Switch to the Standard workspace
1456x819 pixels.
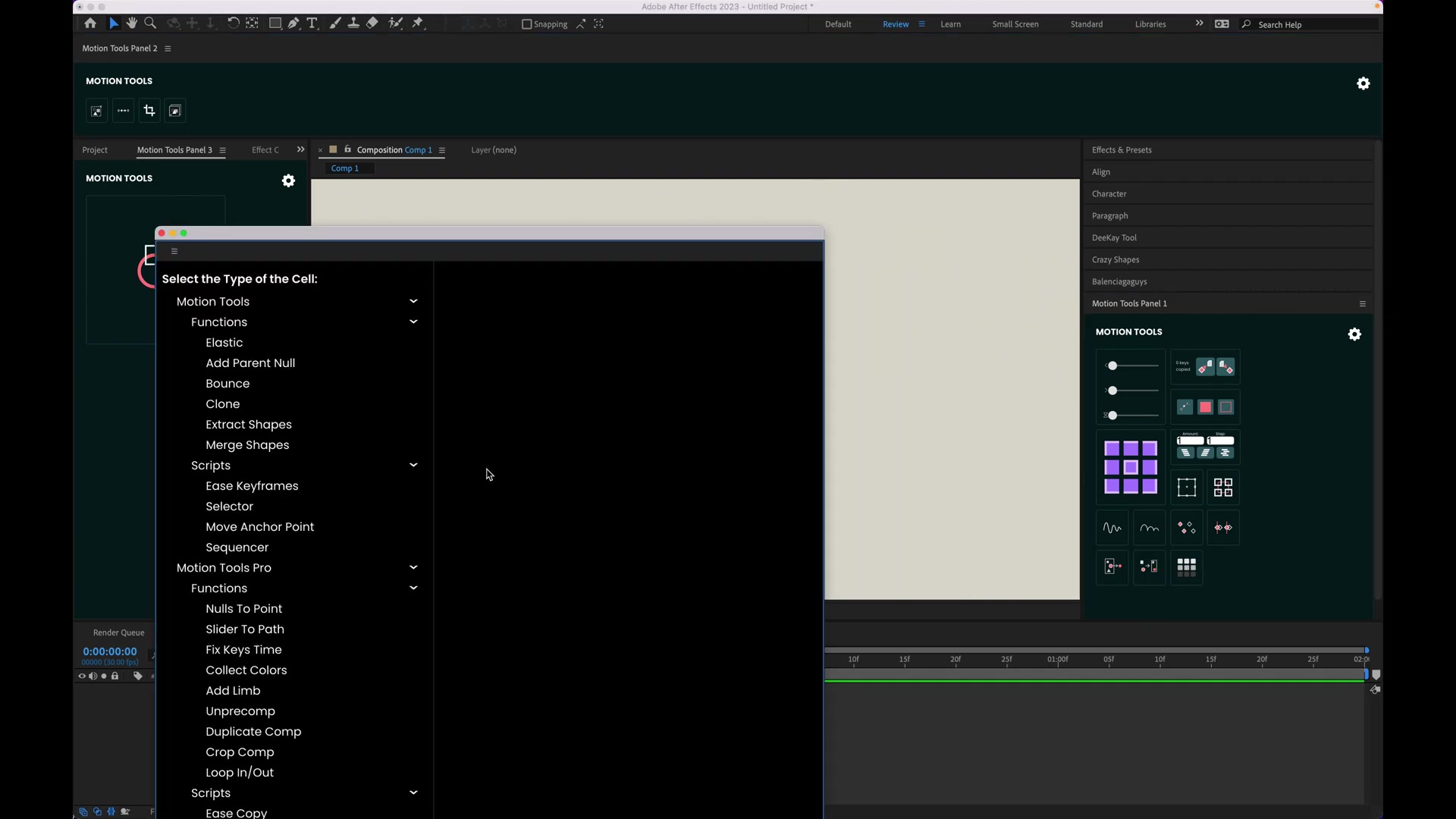click(1087, 24)
